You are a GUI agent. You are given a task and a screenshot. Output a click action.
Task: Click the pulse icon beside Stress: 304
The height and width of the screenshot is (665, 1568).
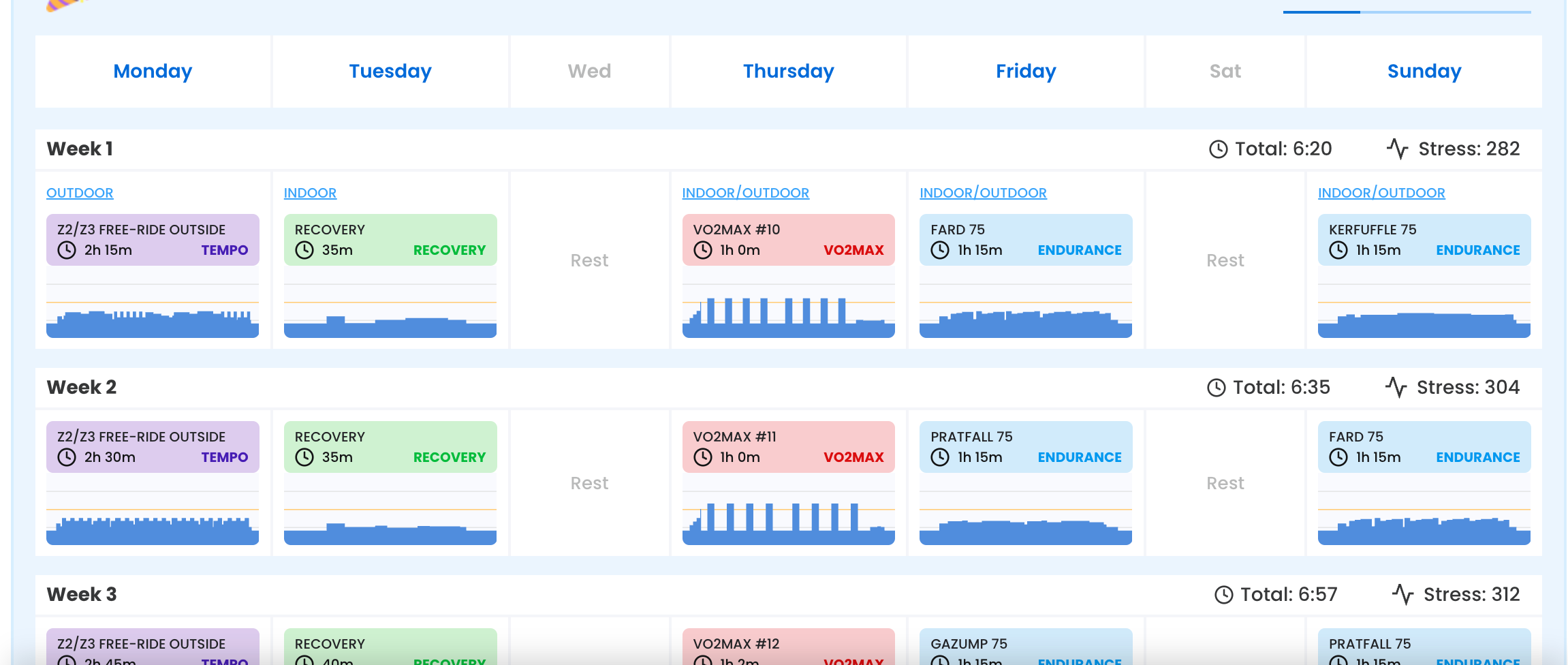[1396, 387]
